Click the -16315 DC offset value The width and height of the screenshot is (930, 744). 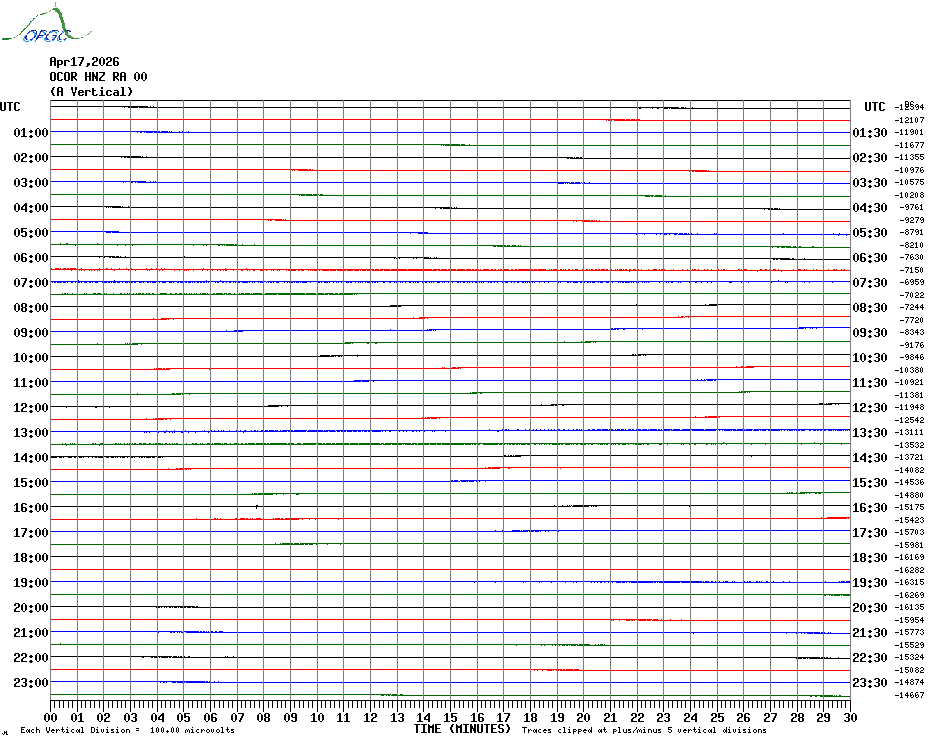click(x=909, y=583)
